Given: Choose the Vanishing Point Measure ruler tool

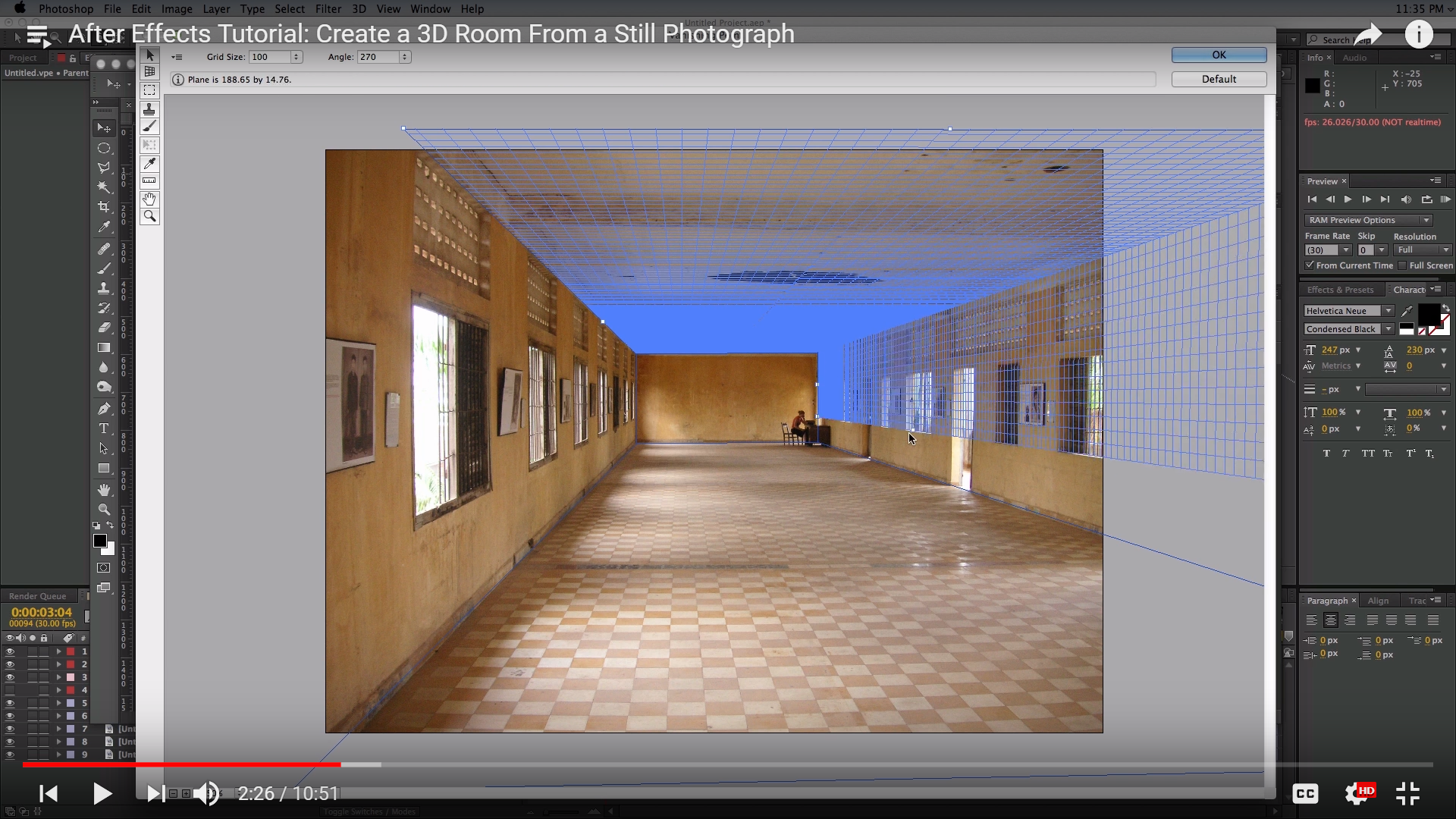Looking at the screenshot, I should 149,181.
